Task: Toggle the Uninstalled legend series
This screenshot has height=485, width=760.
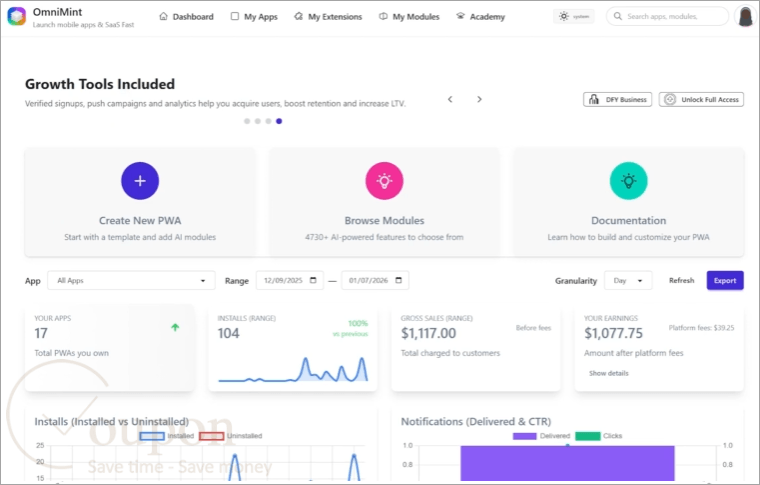Action: 231,436
